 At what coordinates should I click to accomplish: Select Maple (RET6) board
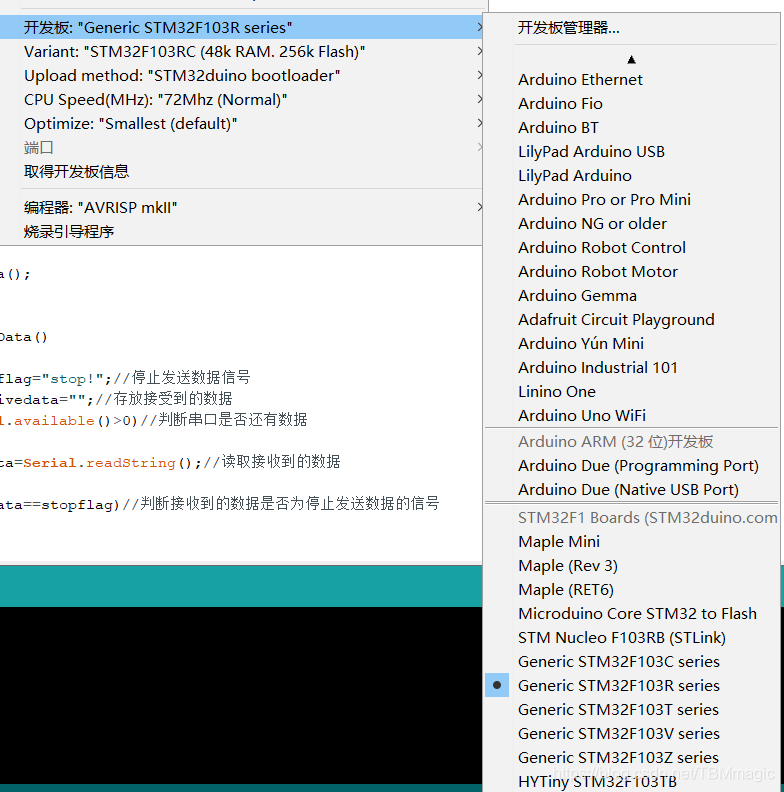tap(631, 589)
